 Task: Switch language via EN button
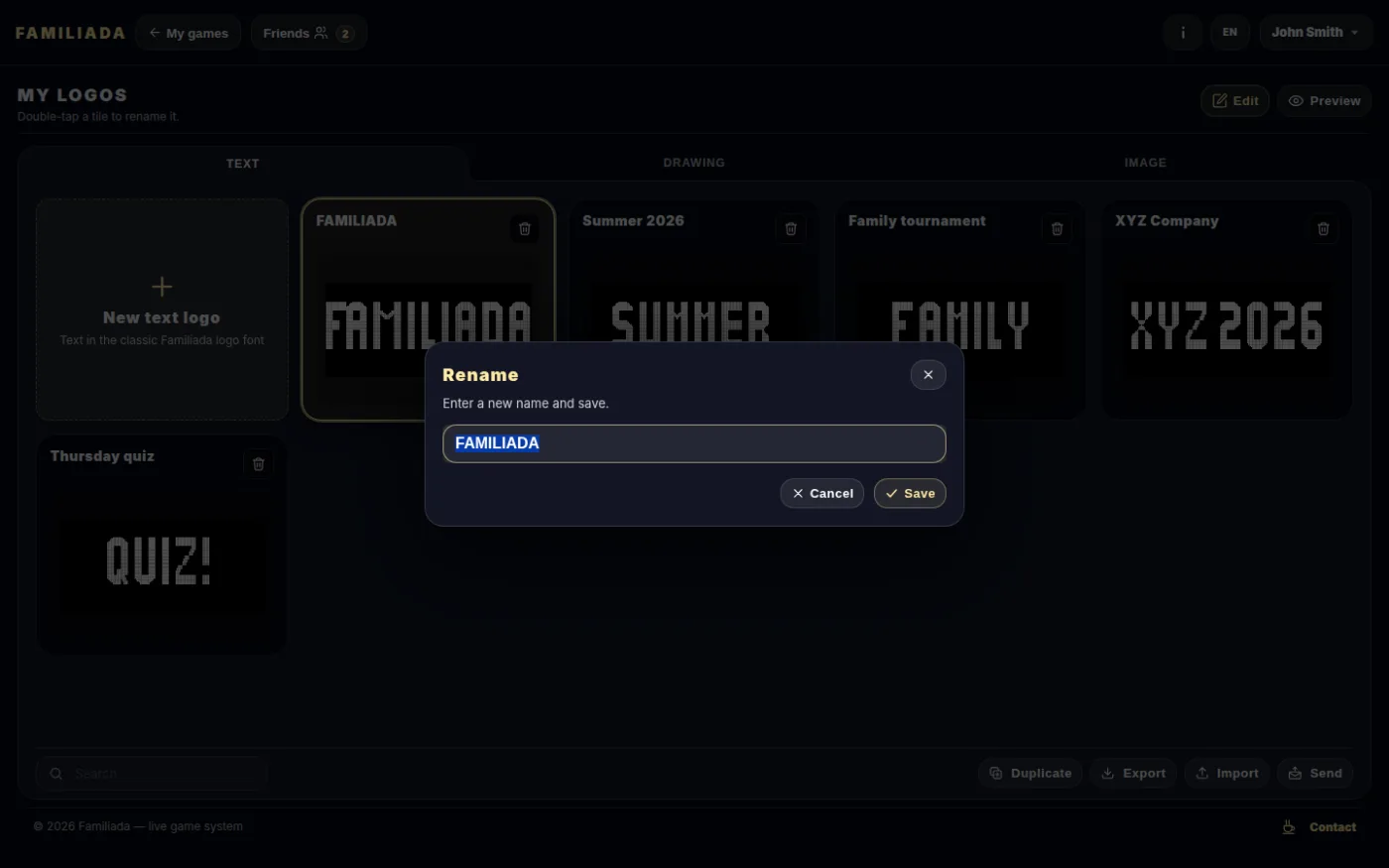tap(1230, 33)
